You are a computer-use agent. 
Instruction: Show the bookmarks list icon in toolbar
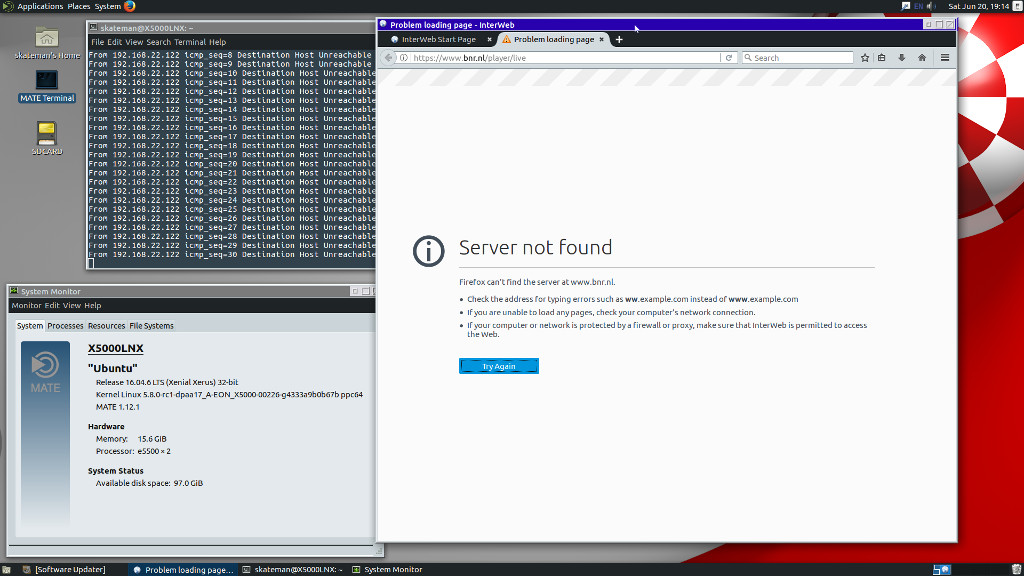[x=882, y=58]
